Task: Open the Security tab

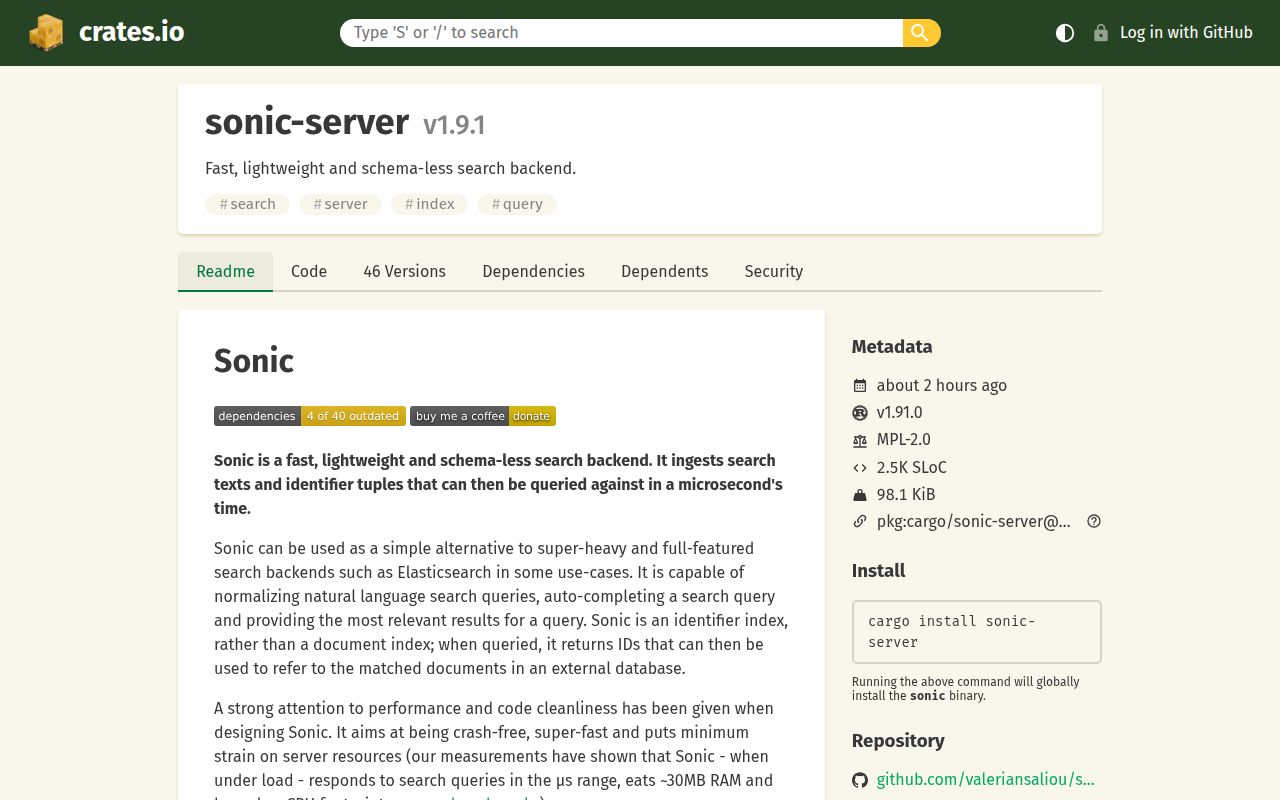Action: (774, 271)
